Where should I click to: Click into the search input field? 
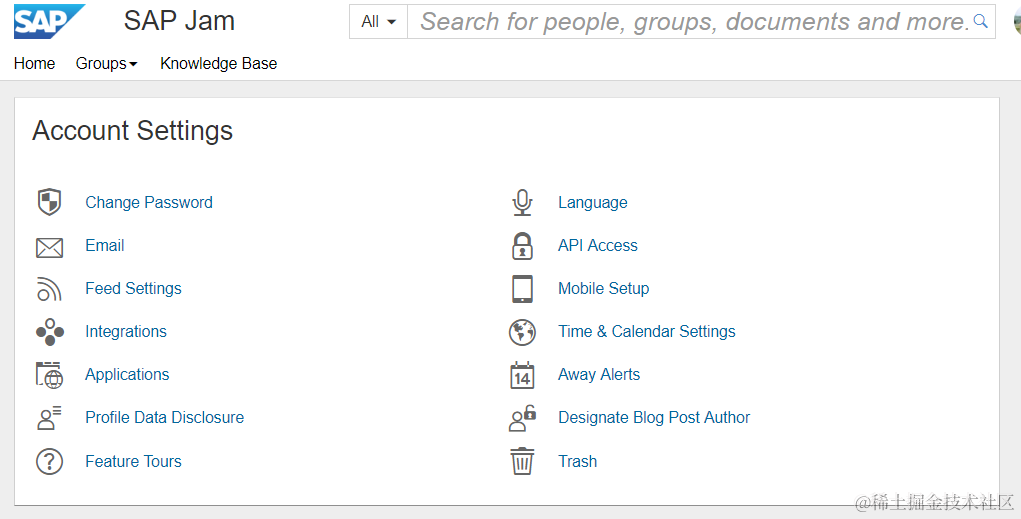(x=690, y=21)
